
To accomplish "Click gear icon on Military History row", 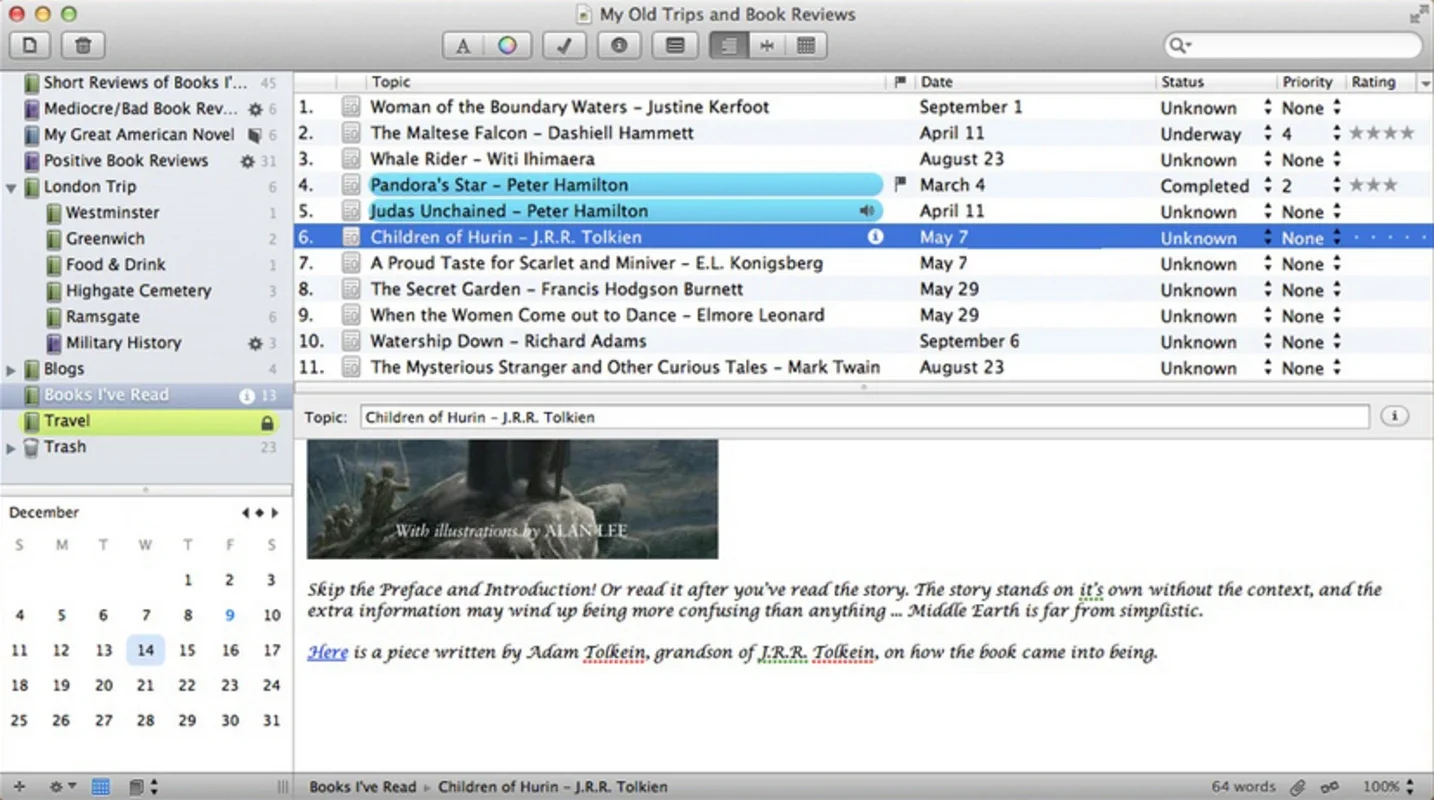I will (x=255, y=343).
